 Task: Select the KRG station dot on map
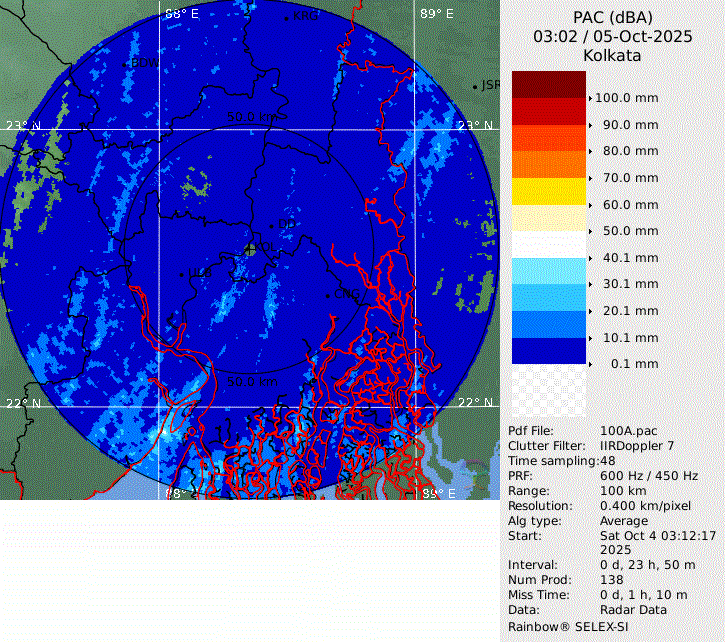pos(286,18)
